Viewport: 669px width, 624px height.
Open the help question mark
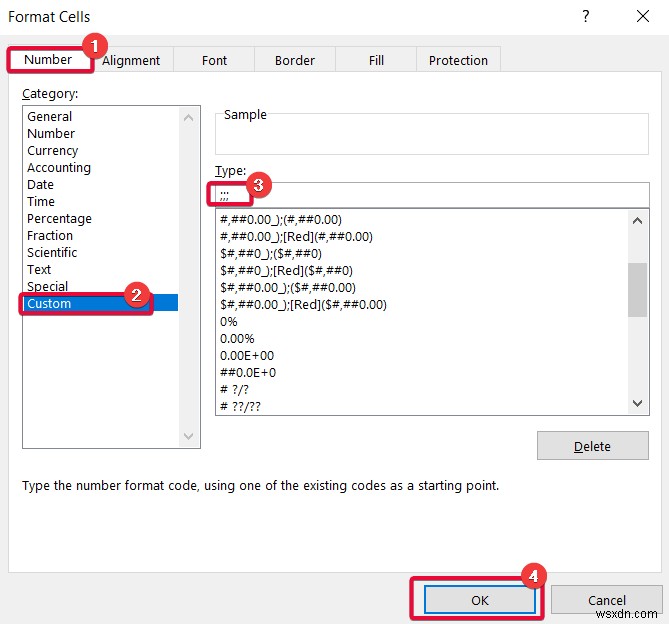(586, 17)
